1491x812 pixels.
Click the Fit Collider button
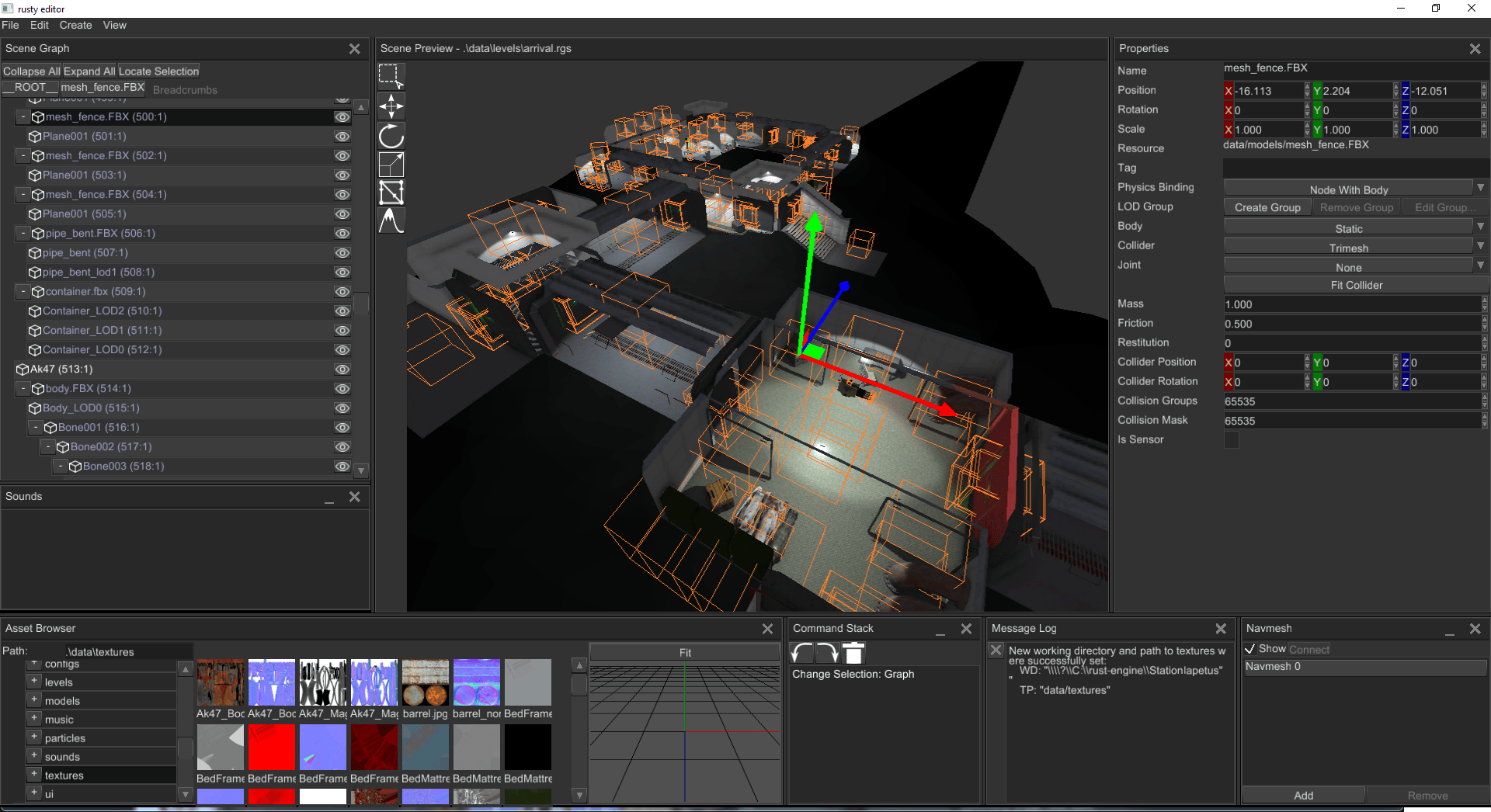(x=1356, y=285)
